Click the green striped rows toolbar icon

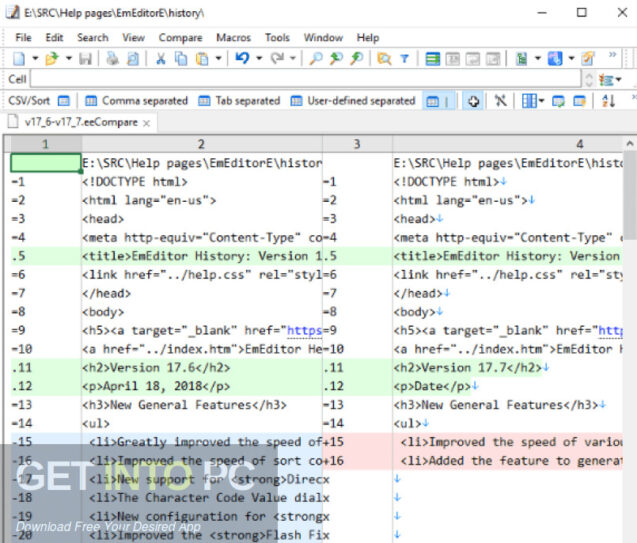point(432,59)
